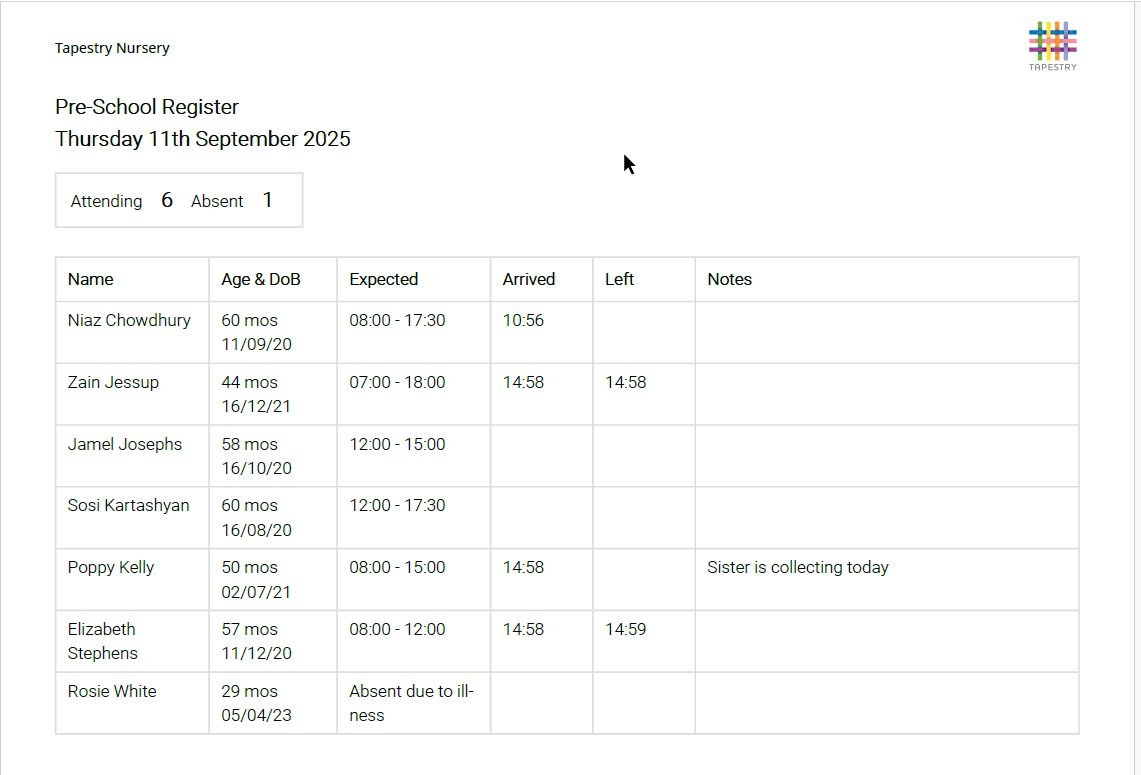Screen dimensions: 1141x775
Task: Click the Tapestry logo icon
Action: [1052, 43]
